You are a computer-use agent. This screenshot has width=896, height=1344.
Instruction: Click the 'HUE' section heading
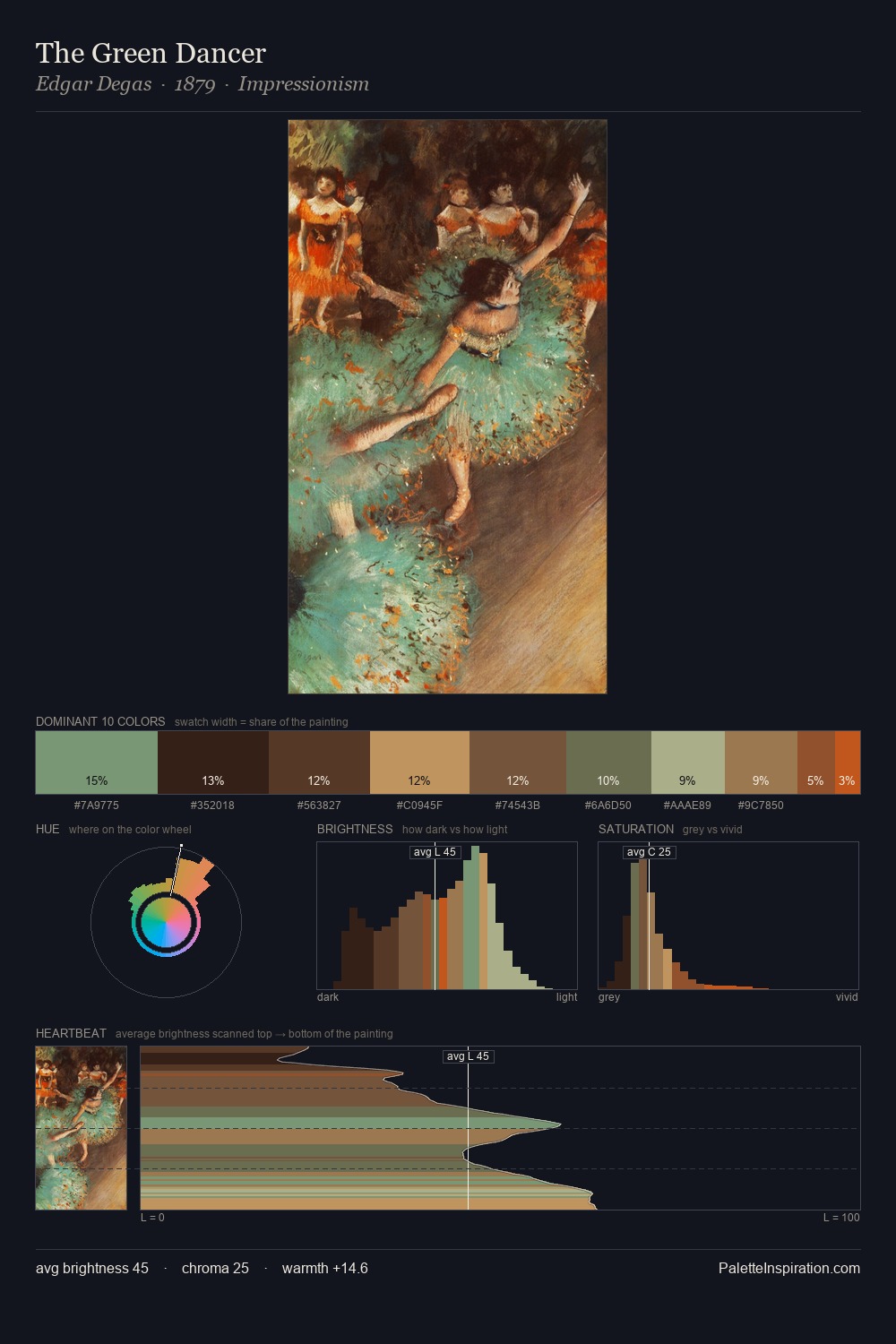pyautogui.click(x=47, y=829)
